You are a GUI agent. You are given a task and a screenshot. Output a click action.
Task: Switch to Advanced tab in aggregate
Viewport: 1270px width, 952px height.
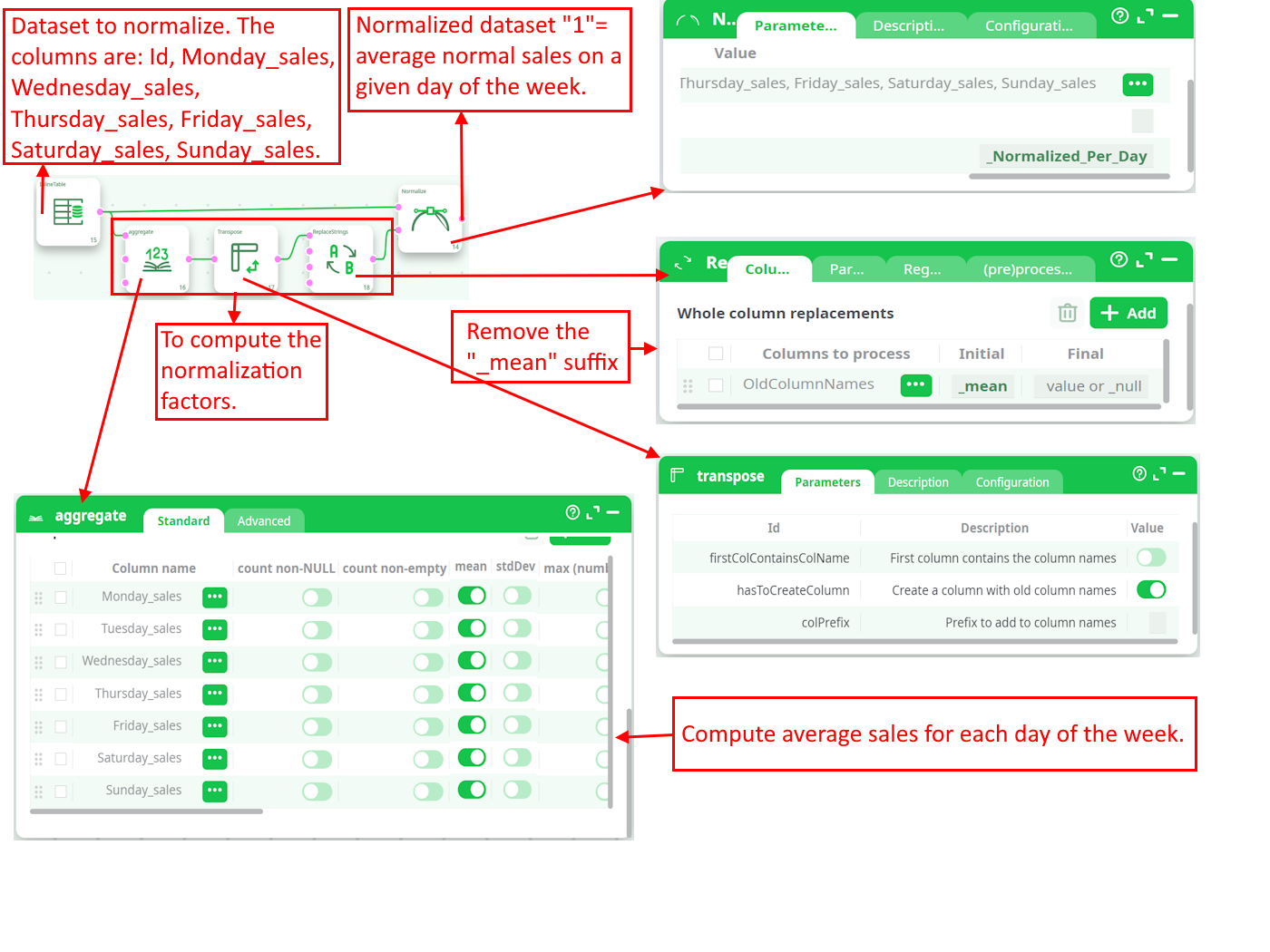[x=264, y=520]
